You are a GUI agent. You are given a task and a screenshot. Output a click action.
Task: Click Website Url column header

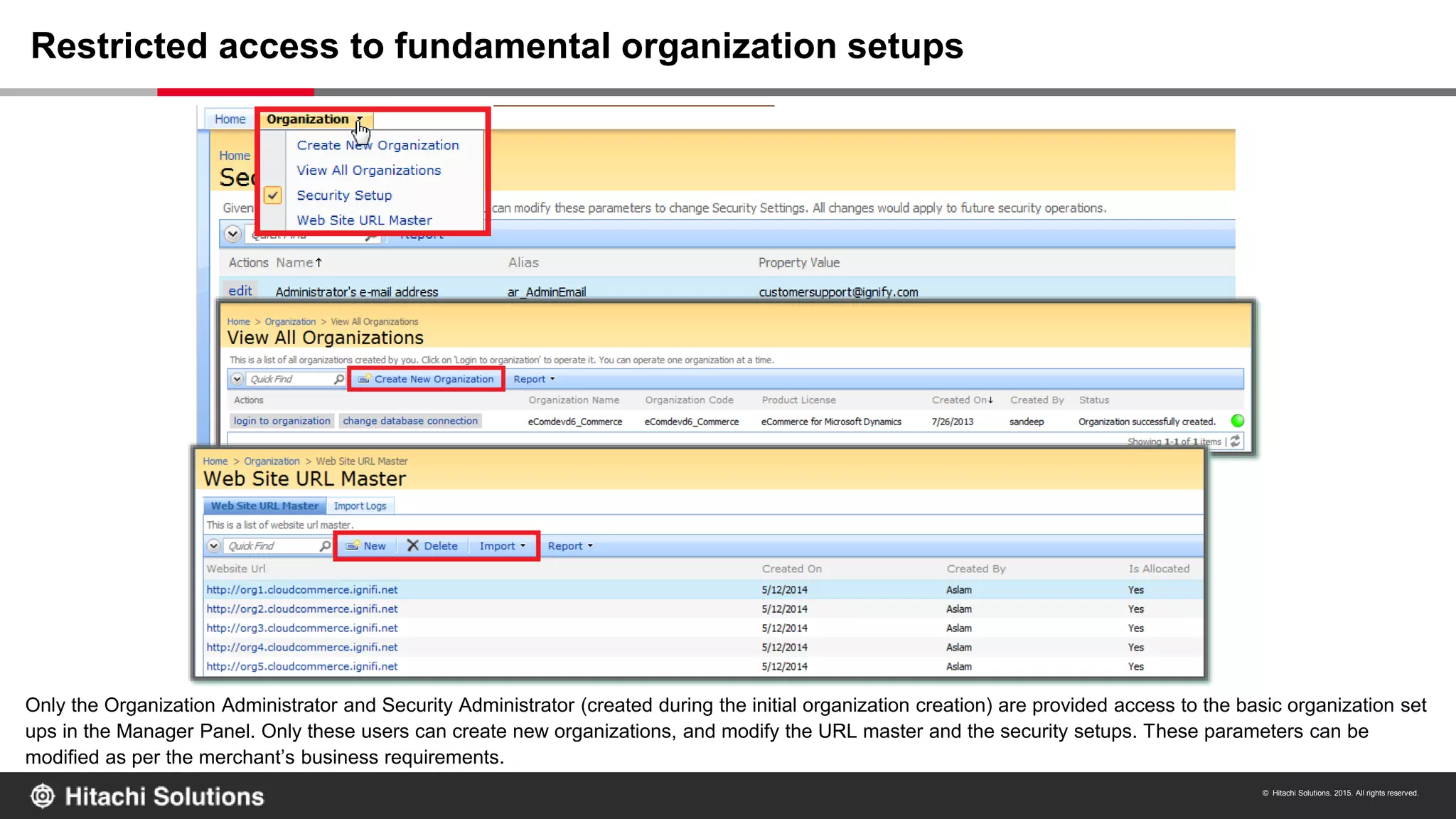pyautogui.click(x=236, y=569)
